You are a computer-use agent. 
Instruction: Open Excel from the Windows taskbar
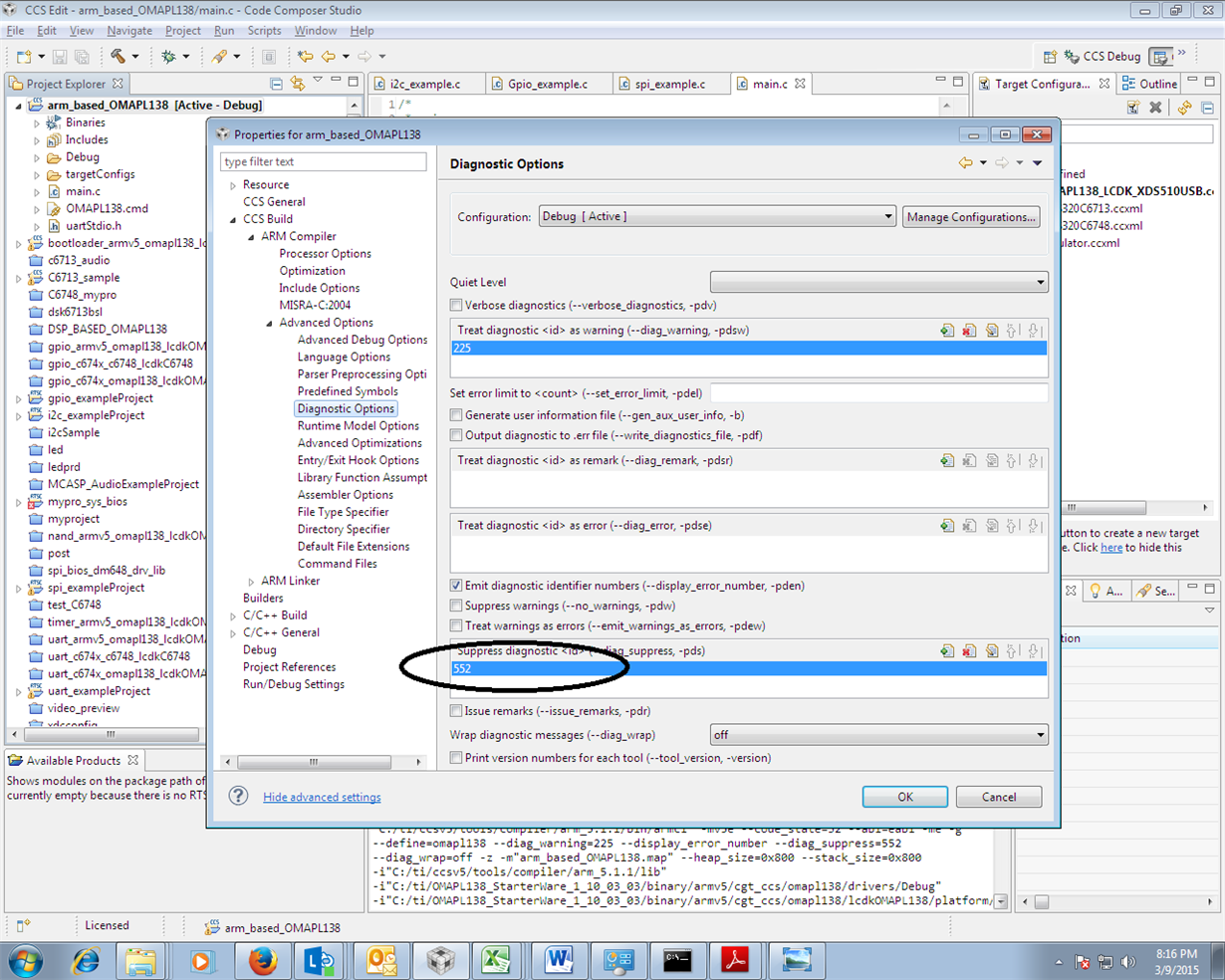pos(497,961)
